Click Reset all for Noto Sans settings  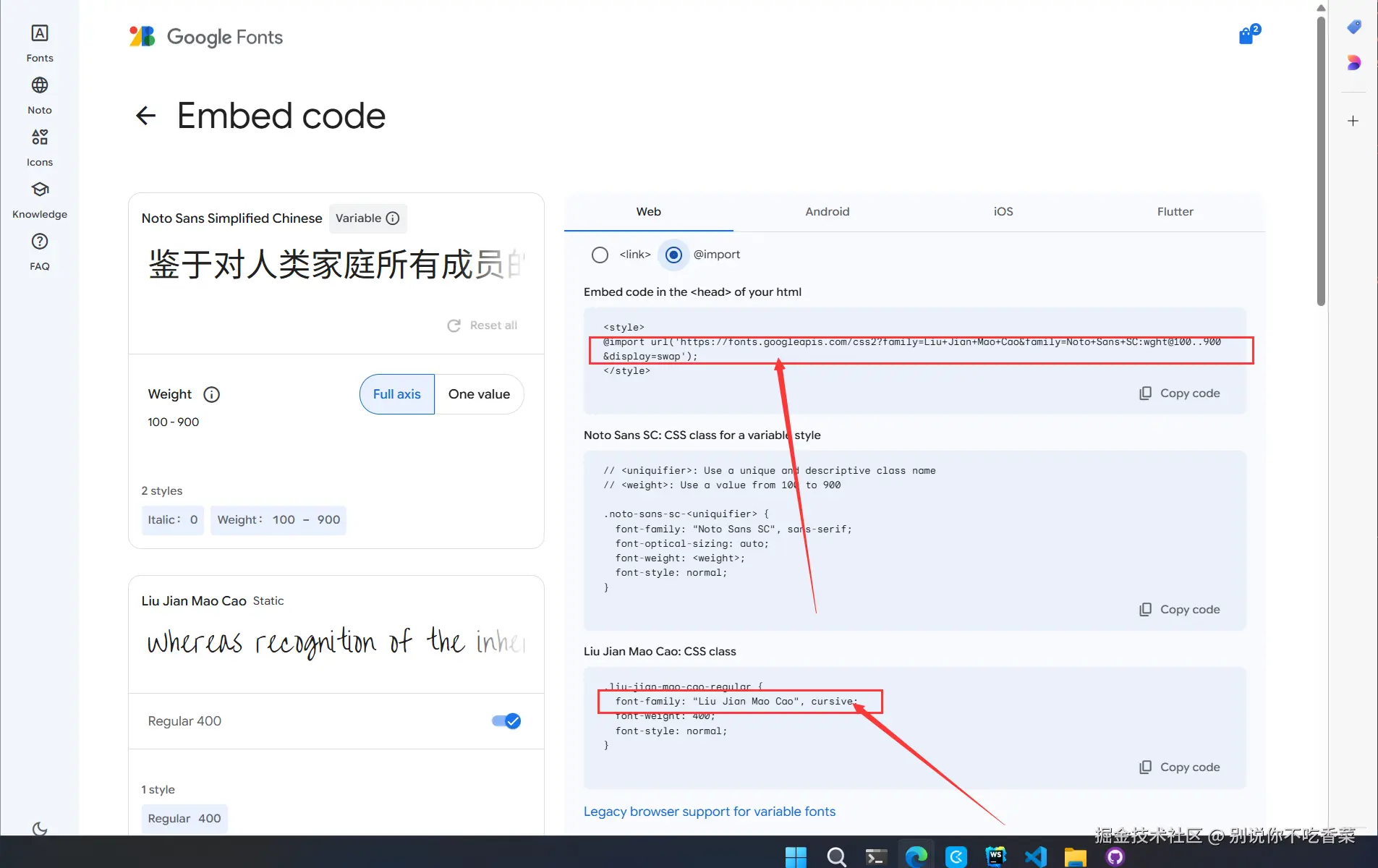pos(482,325)
